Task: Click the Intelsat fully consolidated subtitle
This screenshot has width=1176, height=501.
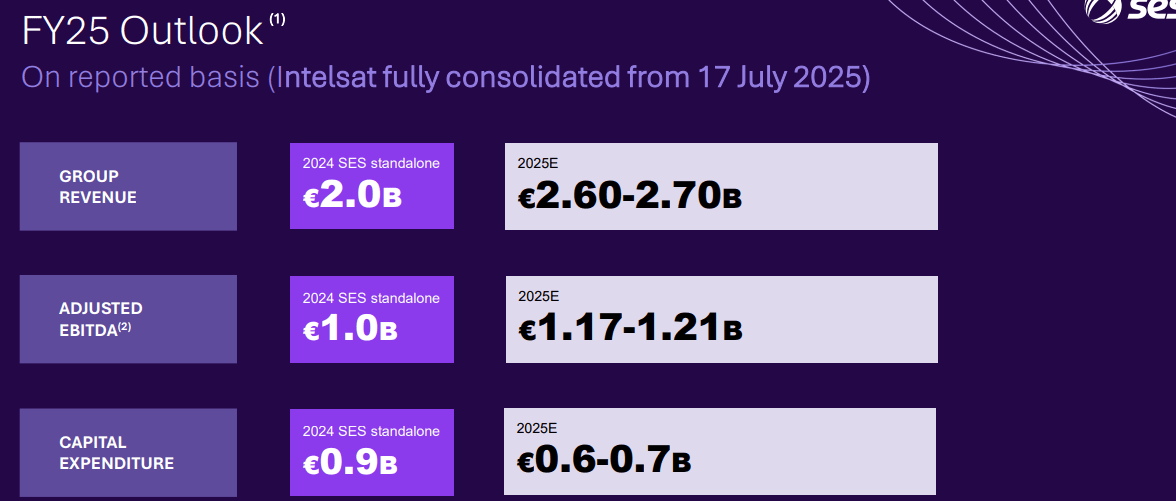Action: point(446,78)
